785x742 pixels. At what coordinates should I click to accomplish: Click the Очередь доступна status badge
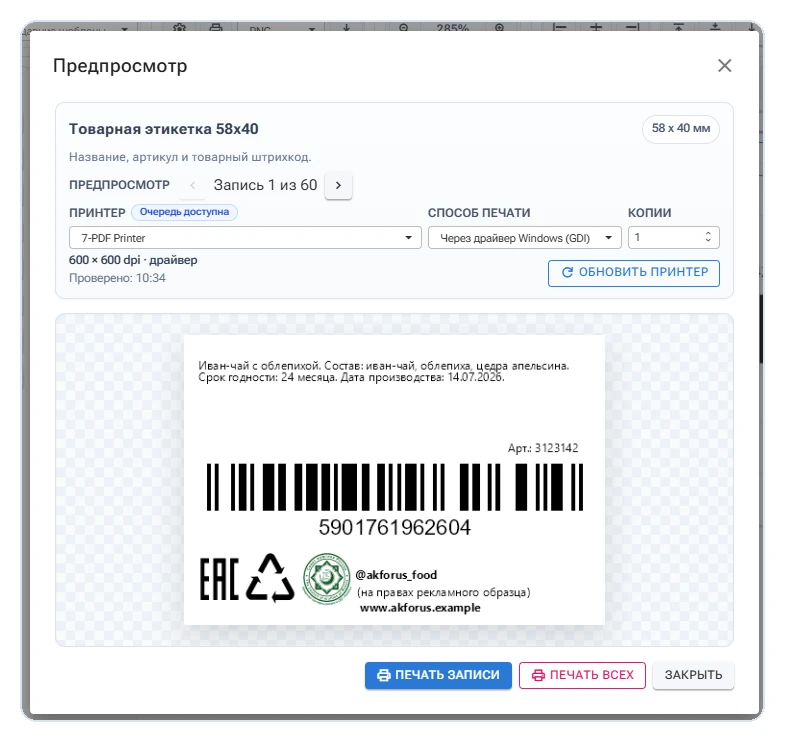pyautogui.click(x=184, y=212)
